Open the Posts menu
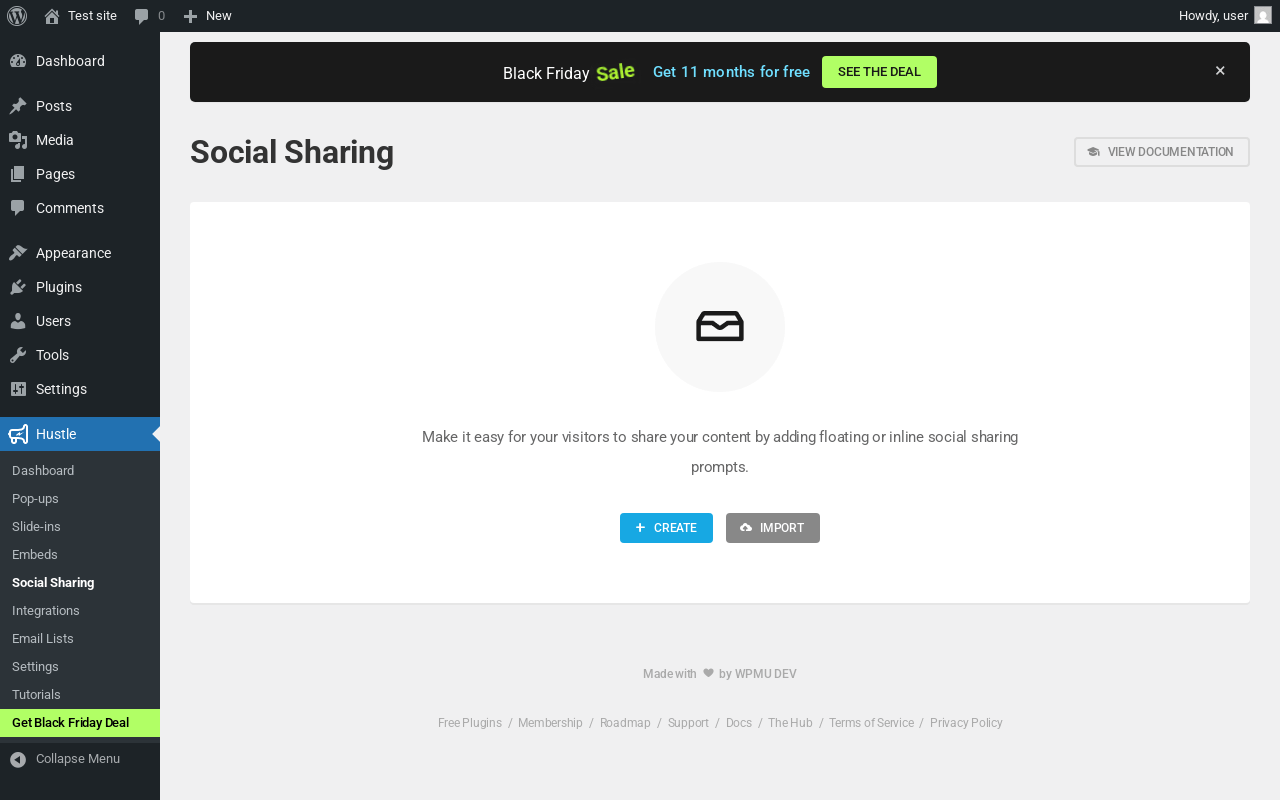The width and height of the screenshot is (1280, 800). coord(80,106)
